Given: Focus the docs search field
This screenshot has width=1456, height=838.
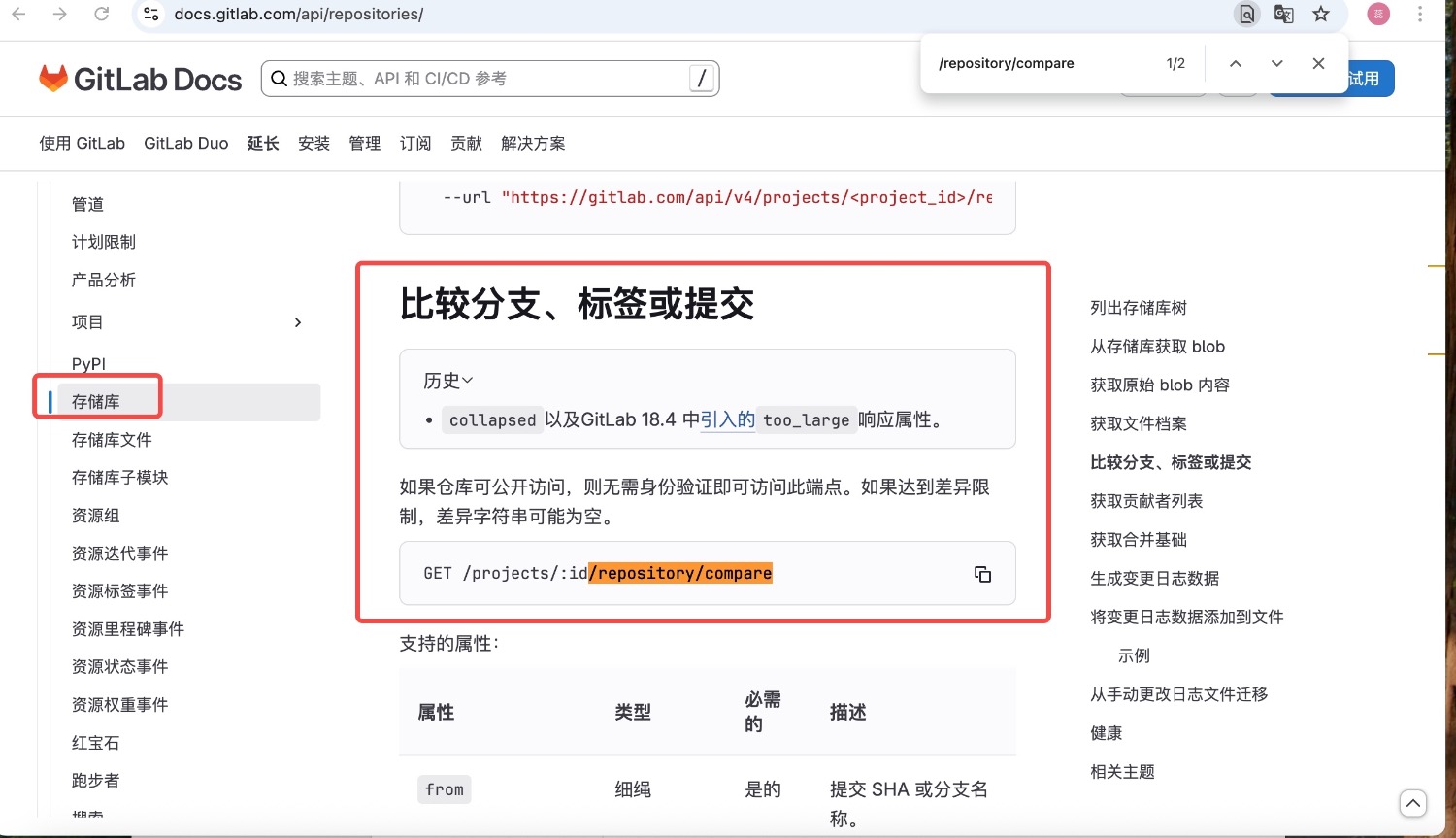Looking at the screenshot, I should coord(490,79).
